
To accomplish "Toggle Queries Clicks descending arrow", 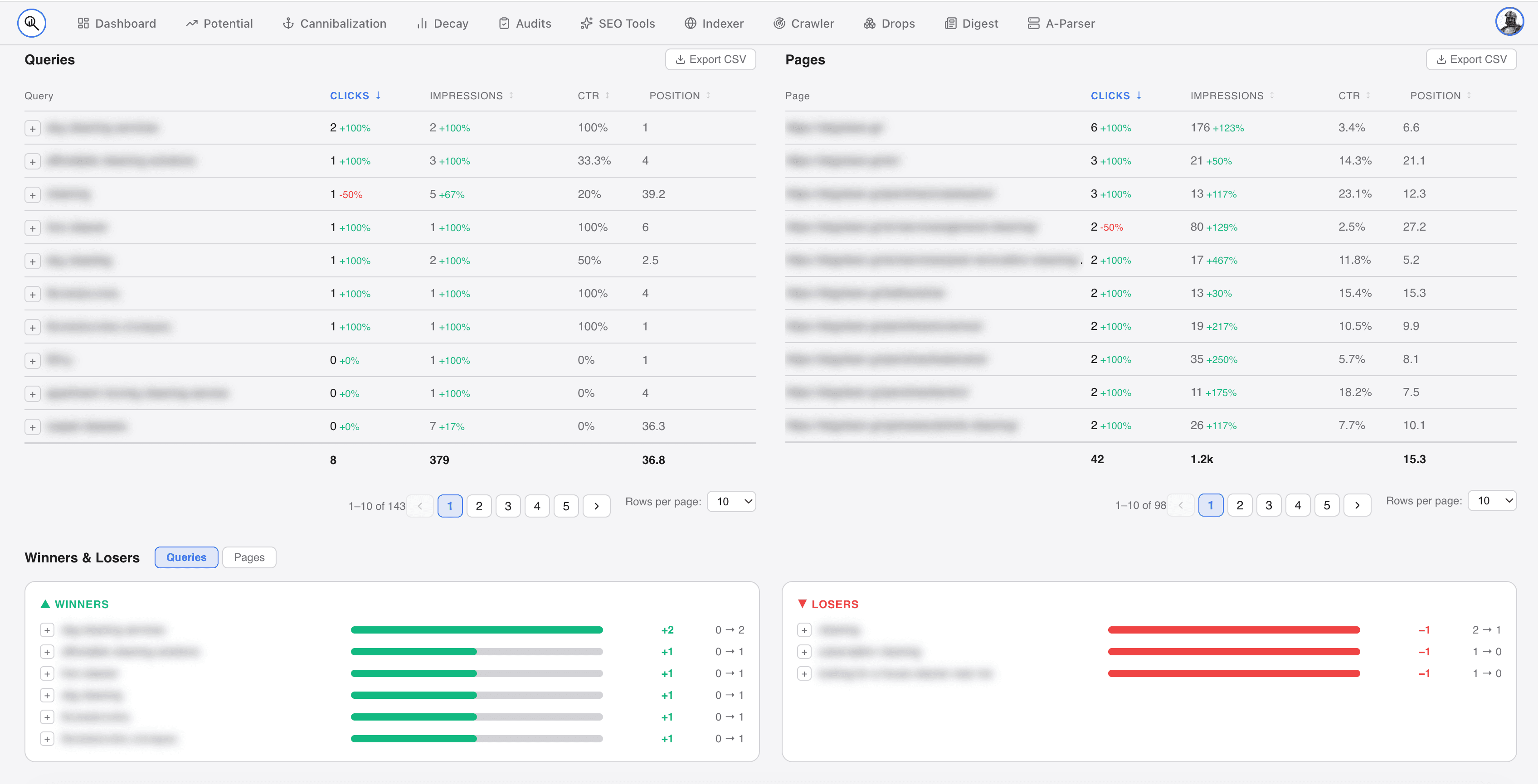I will tap(378, 96).
